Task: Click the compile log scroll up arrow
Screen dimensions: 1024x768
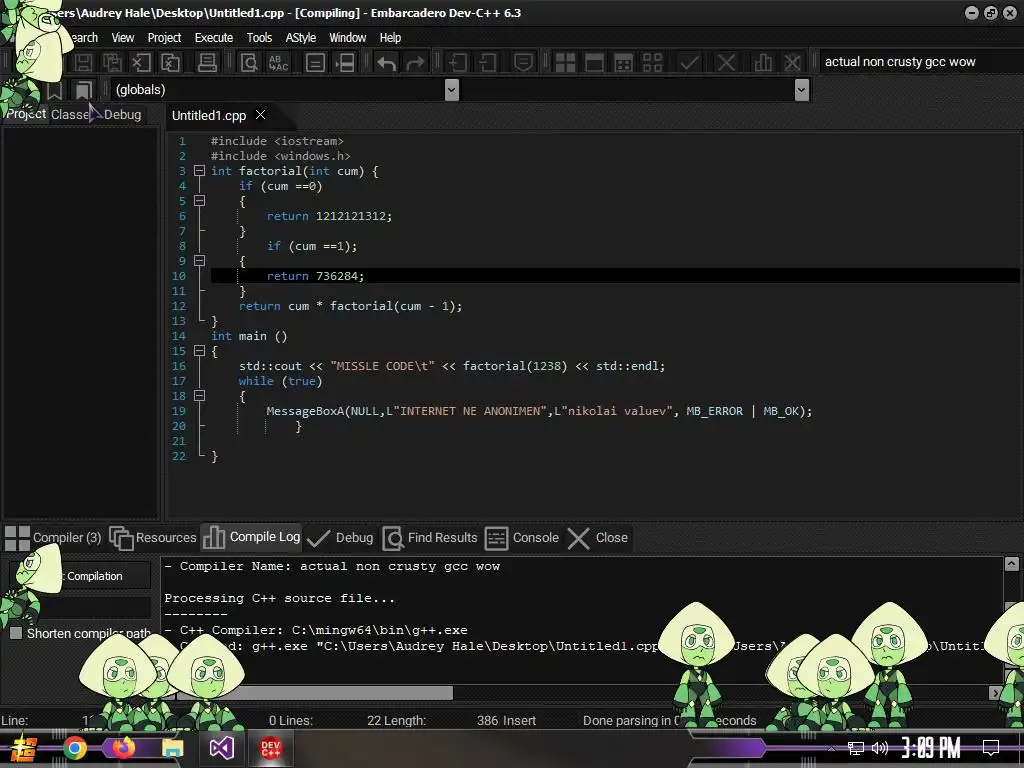Action: (1012, 564)
